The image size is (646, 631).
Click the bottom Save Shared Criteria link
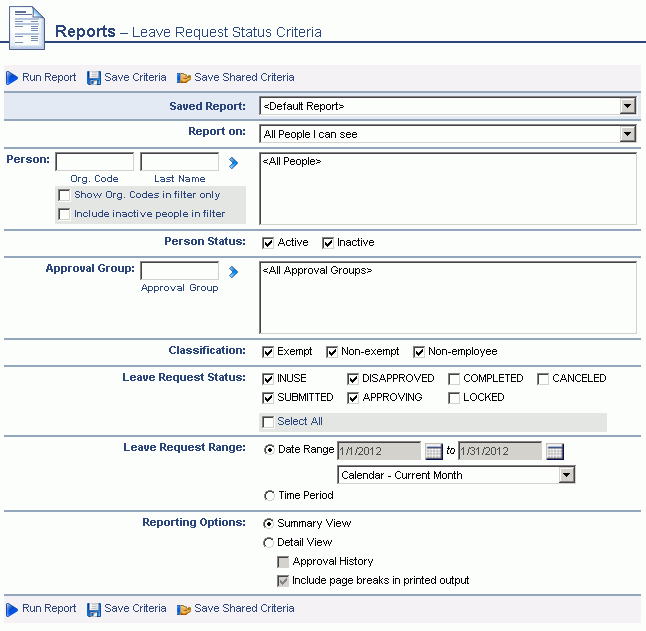coord(244,608)
